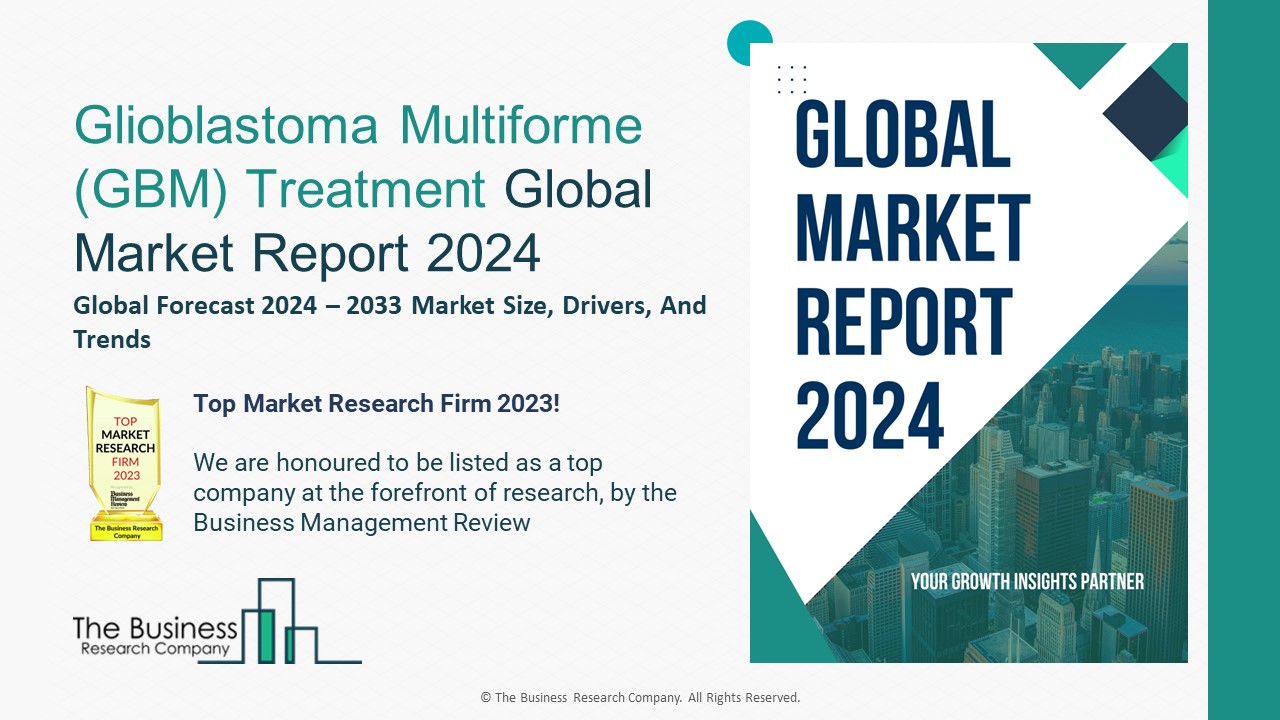Click Your Growth Insights Partner tagline

pyautogui.click(x=1028, y=580)
